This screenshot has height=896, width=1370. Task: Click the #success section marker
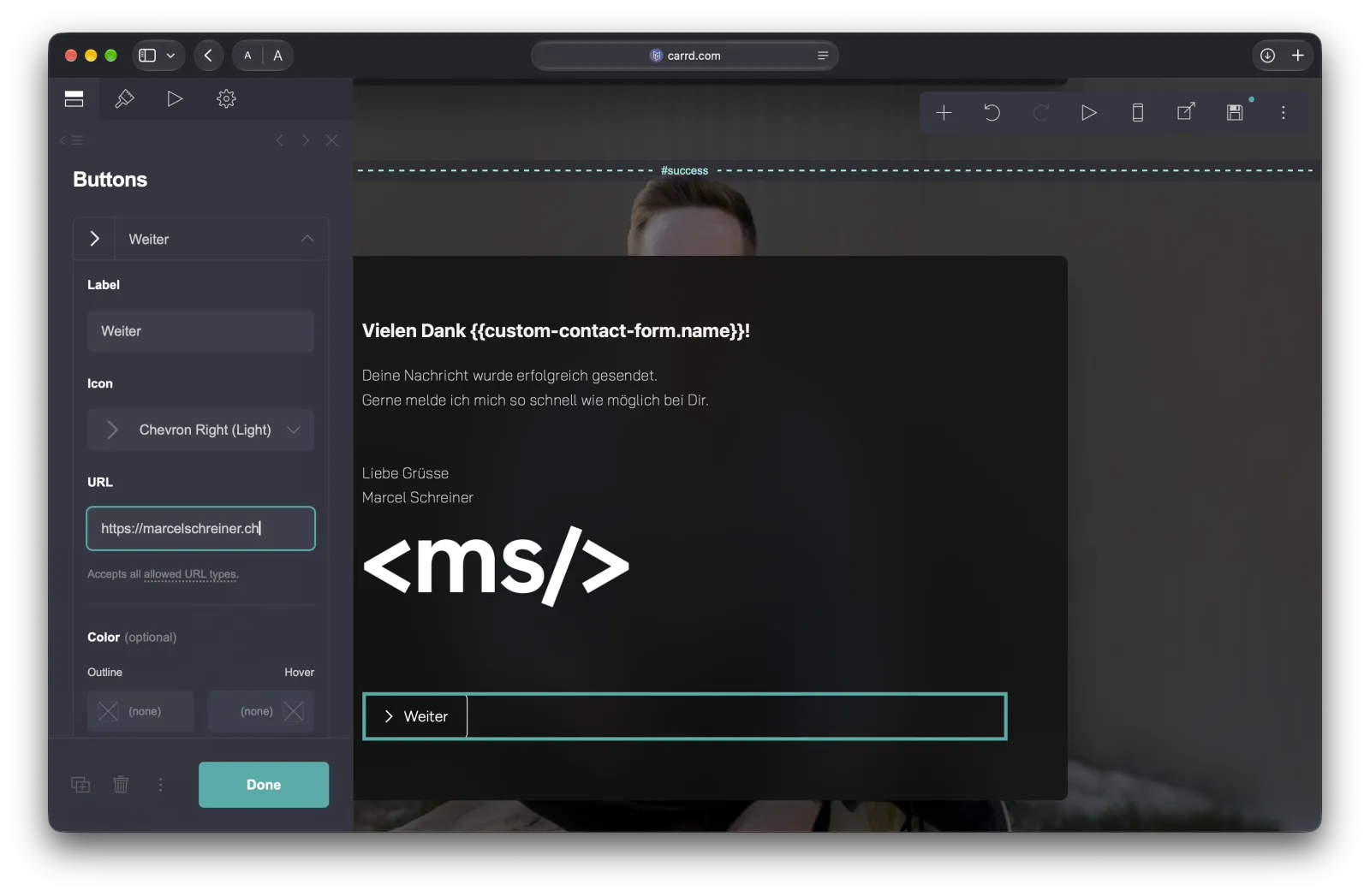684,170
